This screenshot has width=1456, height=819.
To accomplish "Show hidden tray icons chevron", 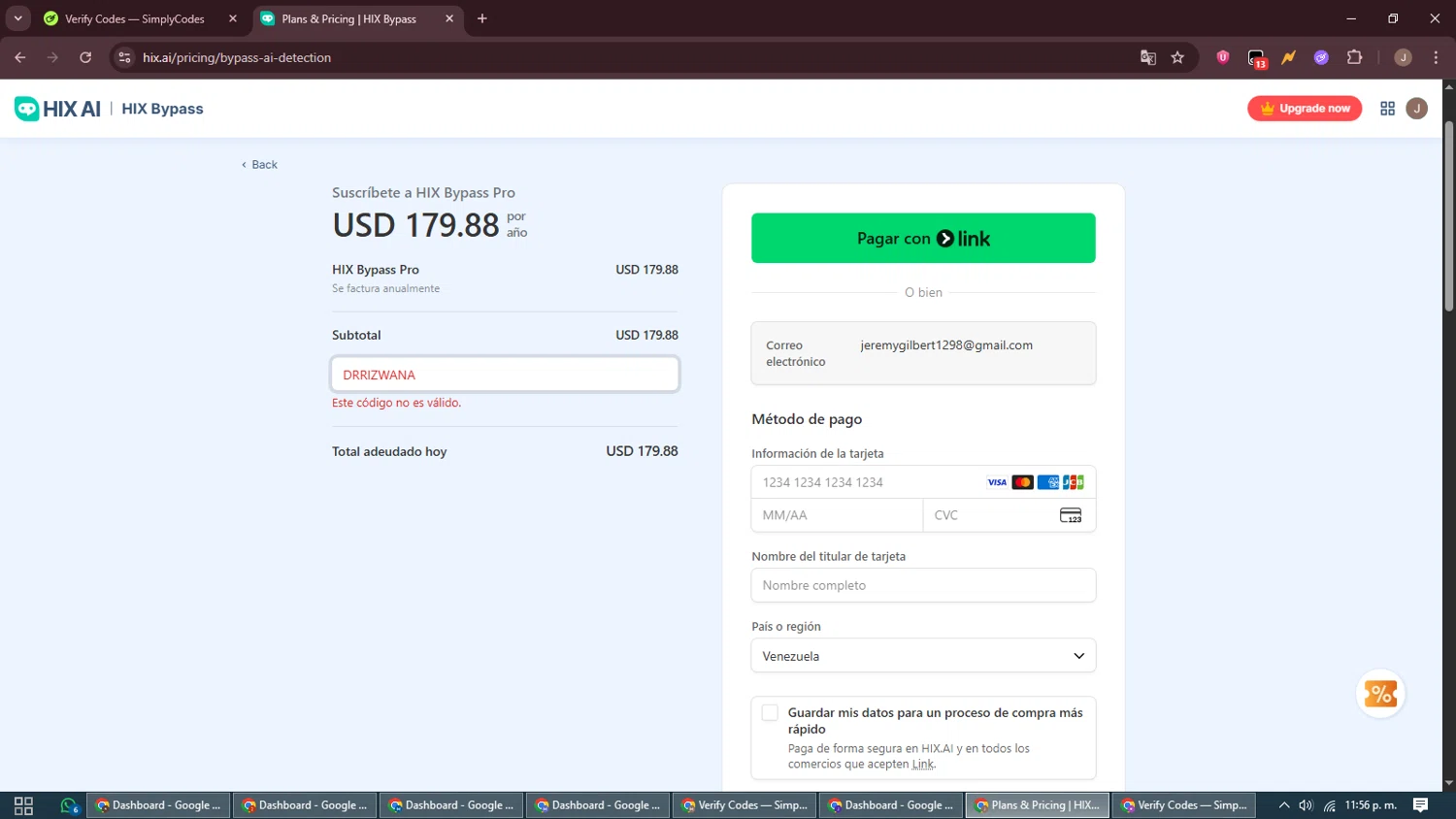I will click(1284, 805).
